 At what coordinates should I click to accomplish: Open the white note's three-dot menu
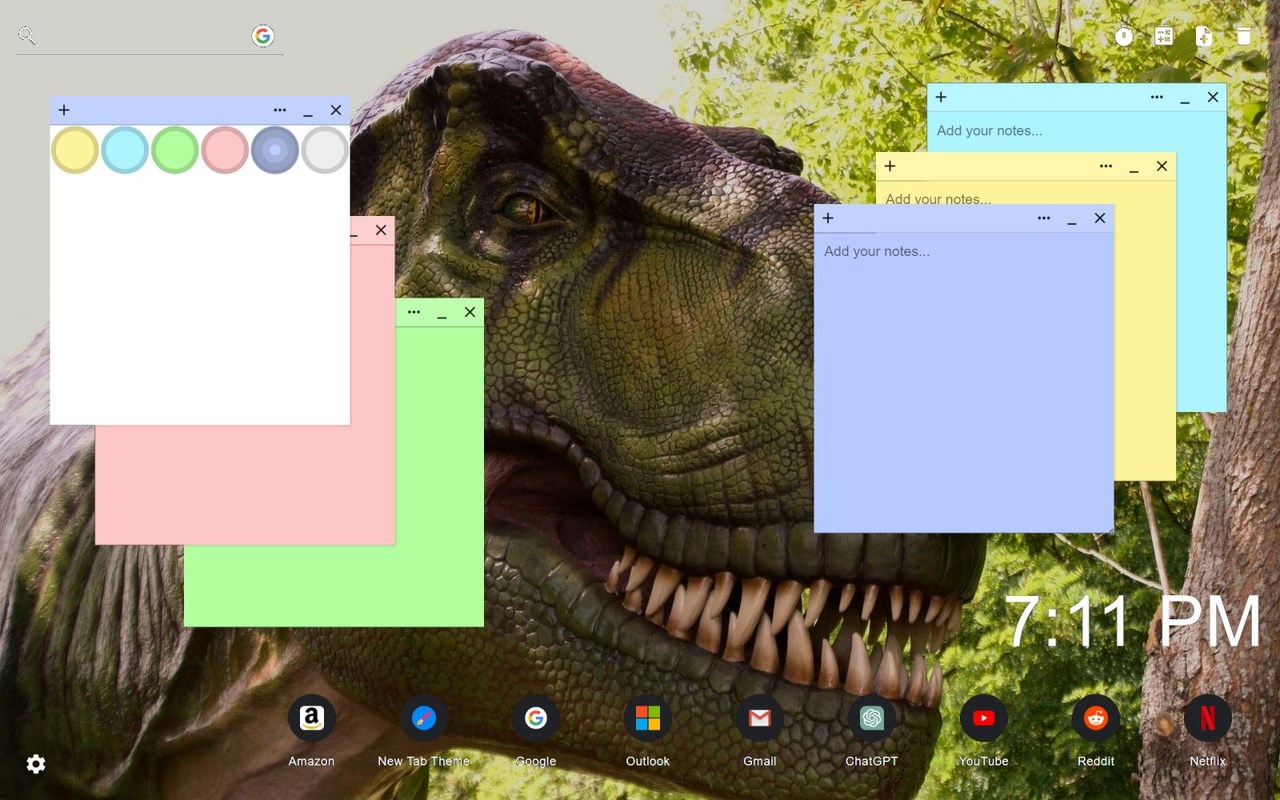[x=280, y=110]
